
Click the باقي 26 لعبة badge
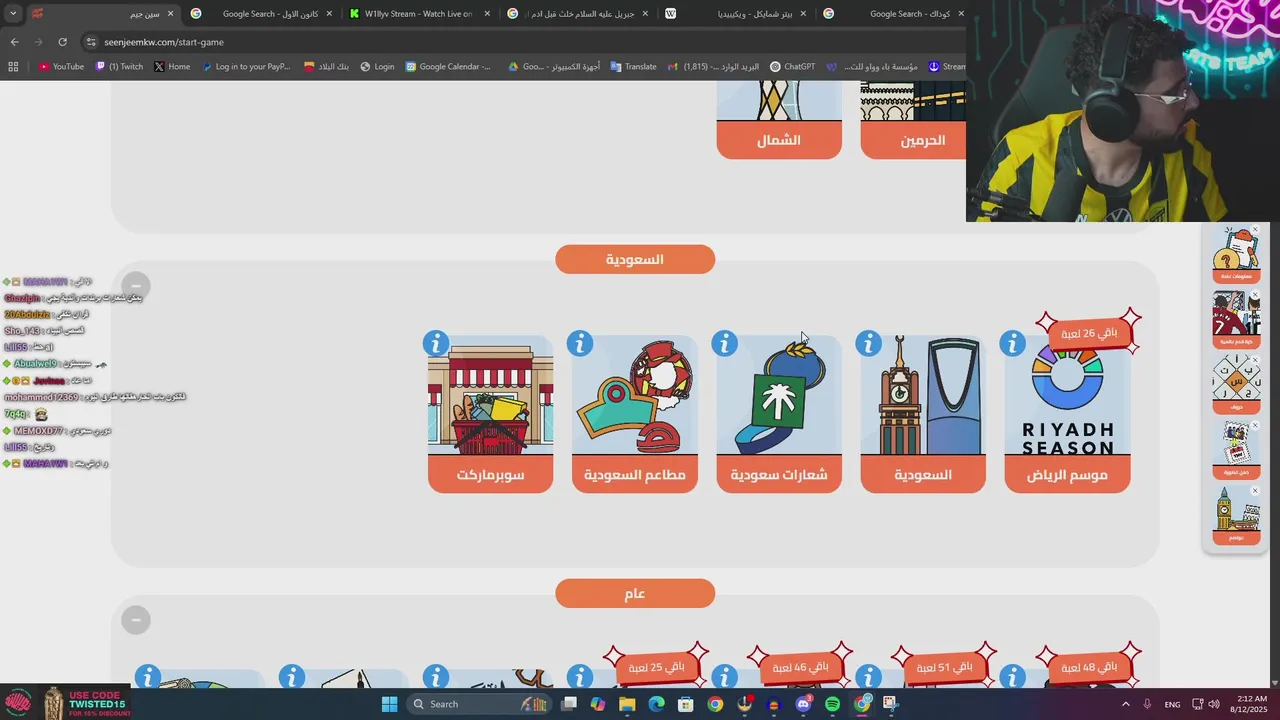click(x=1089, y=333)
